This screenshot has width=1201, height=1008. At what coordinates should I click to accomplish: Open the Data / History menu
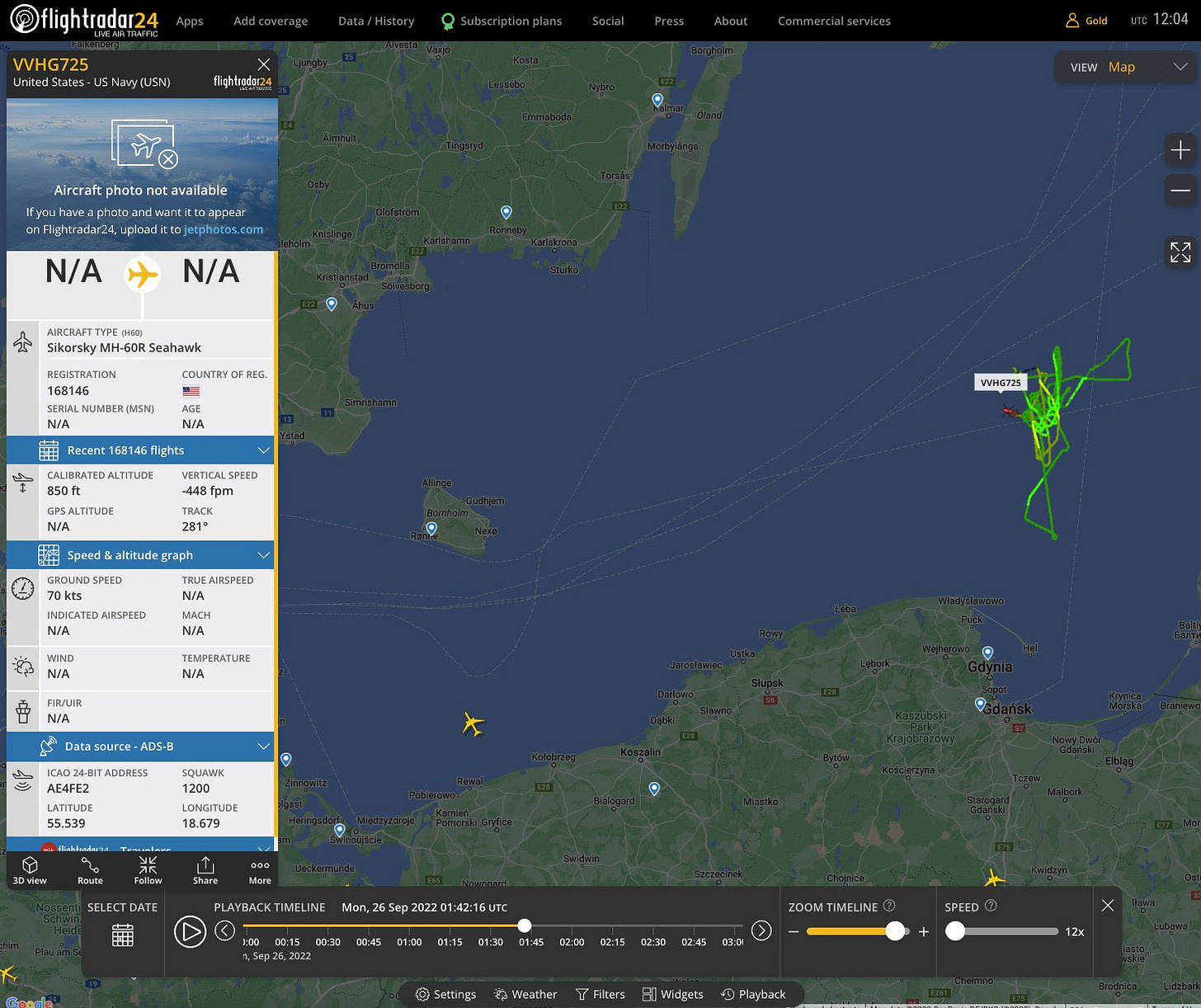point(376,21)
